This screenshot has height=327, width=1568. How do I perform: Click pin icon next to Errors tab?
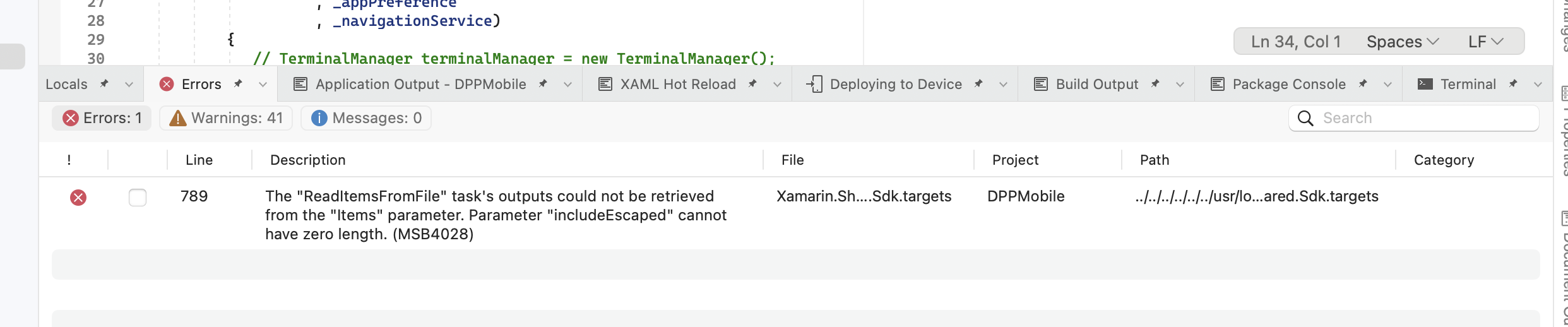[x=239, y=84]
